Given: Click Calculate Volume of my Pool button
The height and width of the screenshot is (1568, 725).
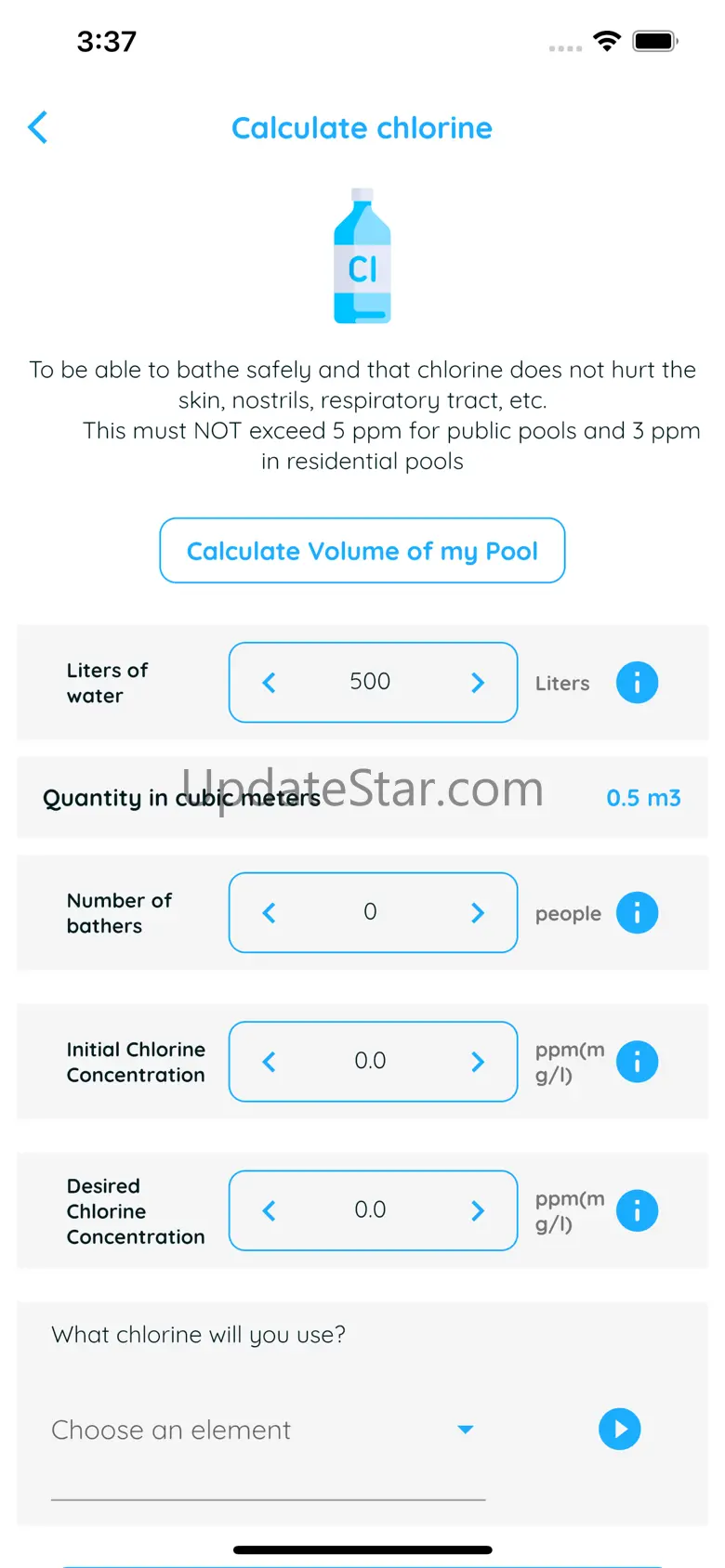Looking at the screenshot, I should pos(362,551).
